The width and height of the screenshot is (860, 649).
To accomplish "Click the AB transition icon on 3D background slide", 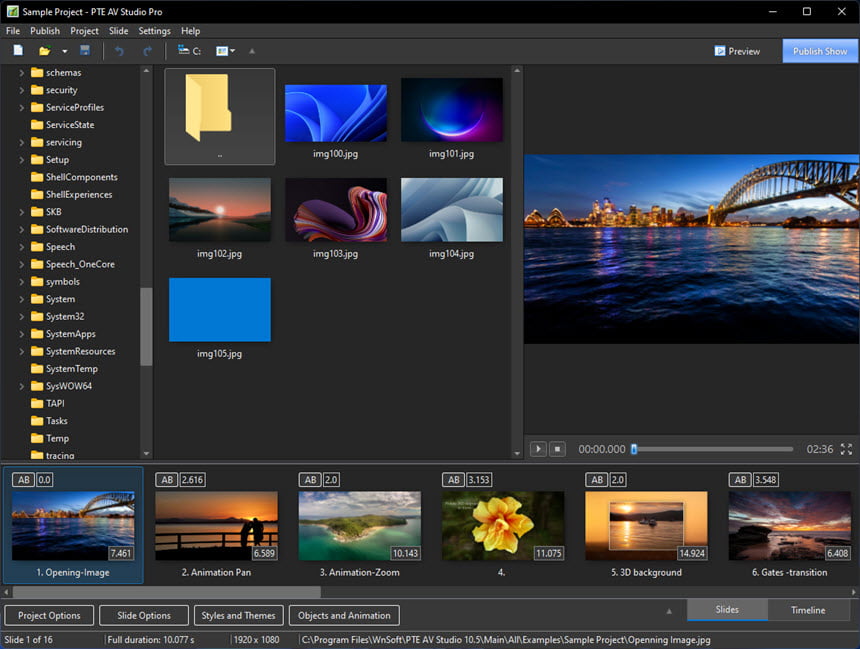I will coord(596,480).
